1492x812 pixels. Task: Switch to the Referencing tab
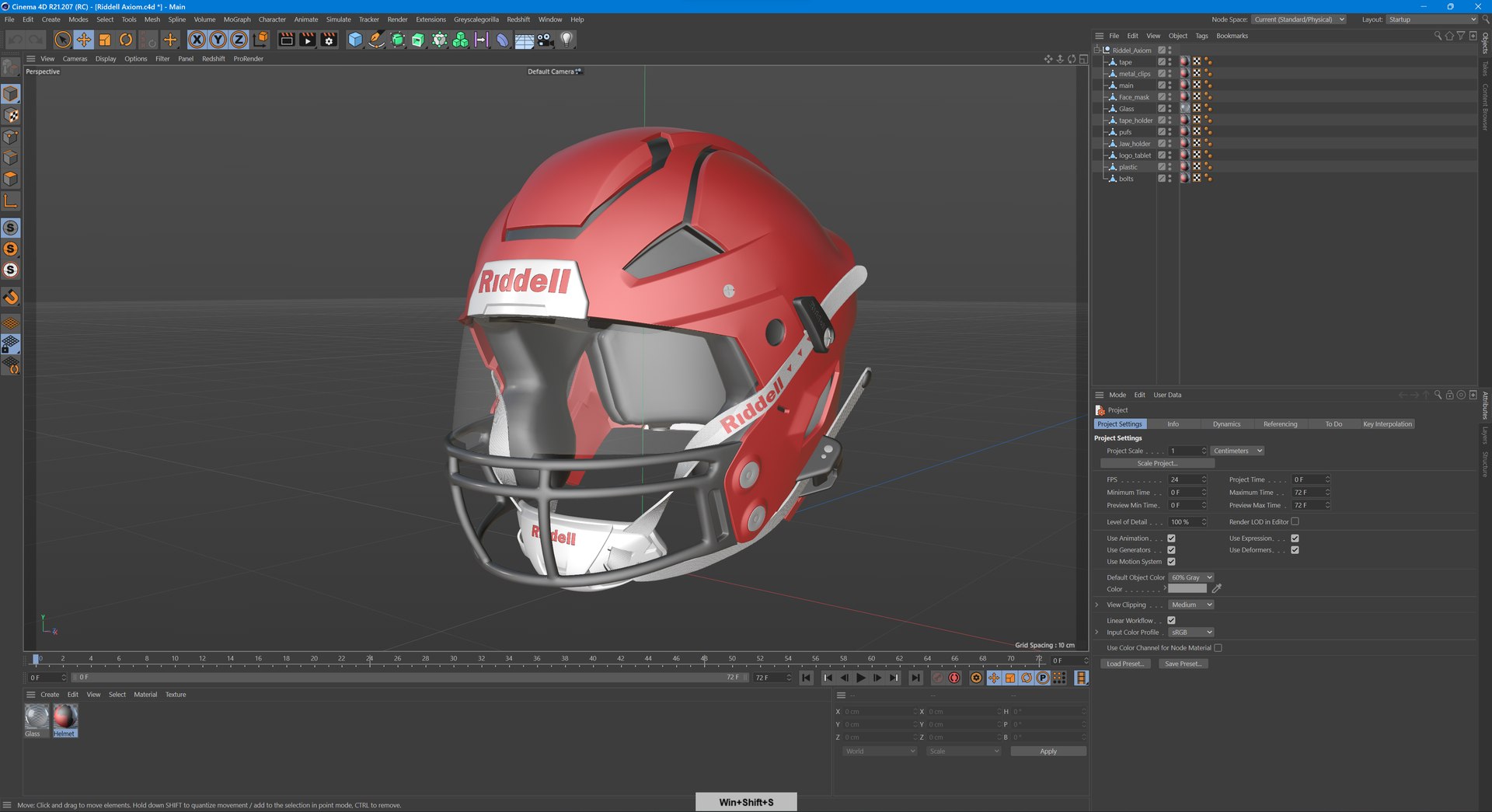coord(1280,423)
